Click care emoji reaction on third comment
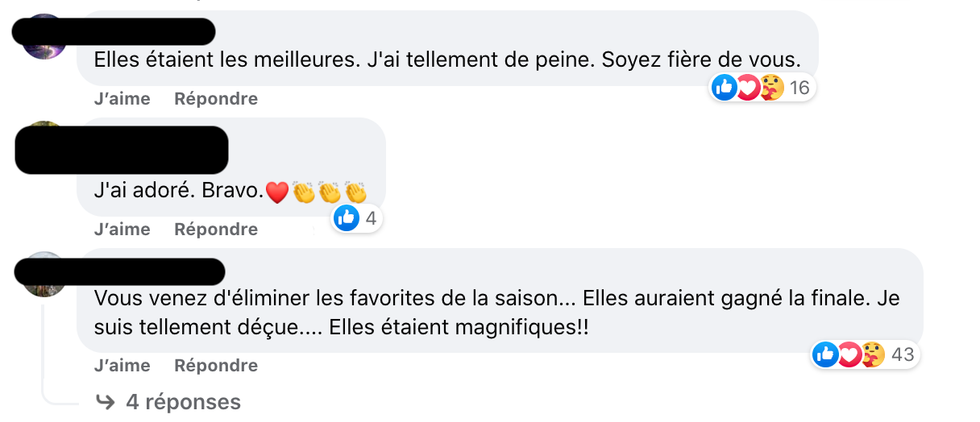 click(x=873, y=354)
